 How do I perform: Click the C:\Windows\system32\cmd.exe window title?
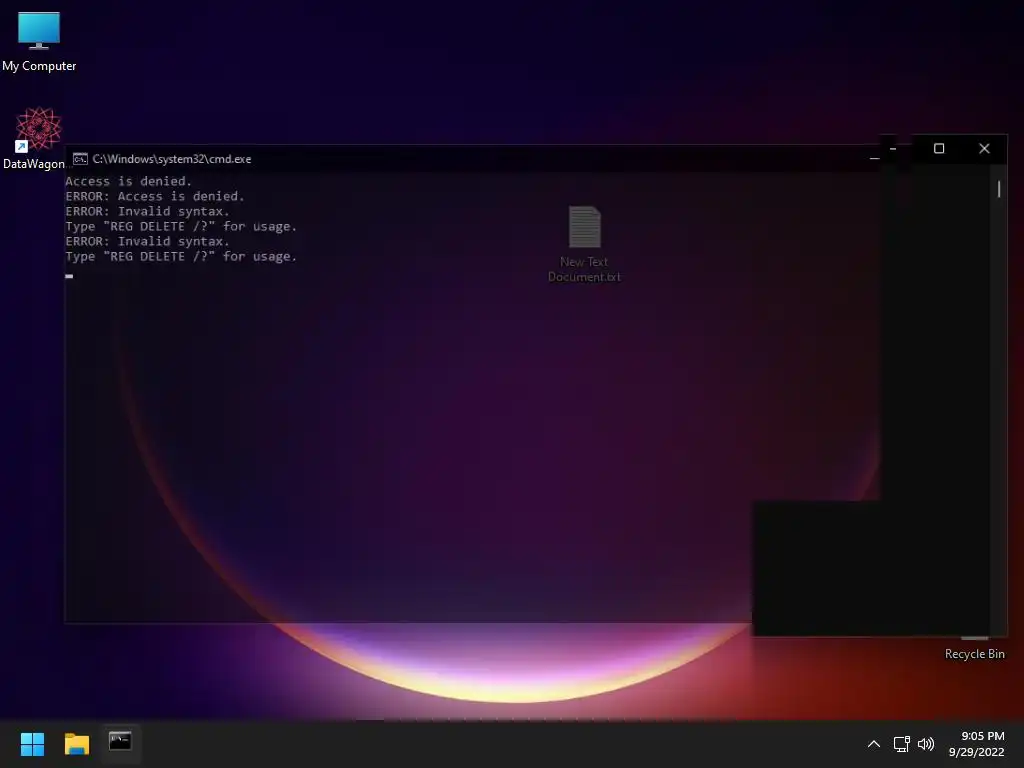point(172,159)
